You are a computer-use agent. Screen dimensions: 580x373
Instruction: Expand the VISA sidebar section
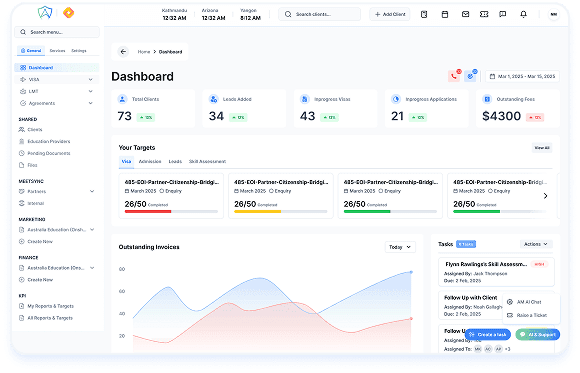pos(57,79)
